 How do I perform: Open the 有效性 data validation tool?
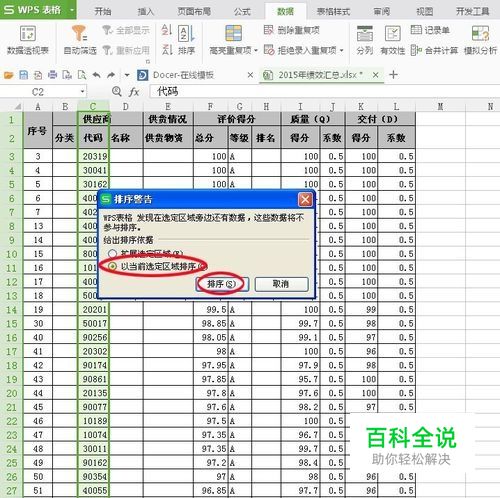393,40
